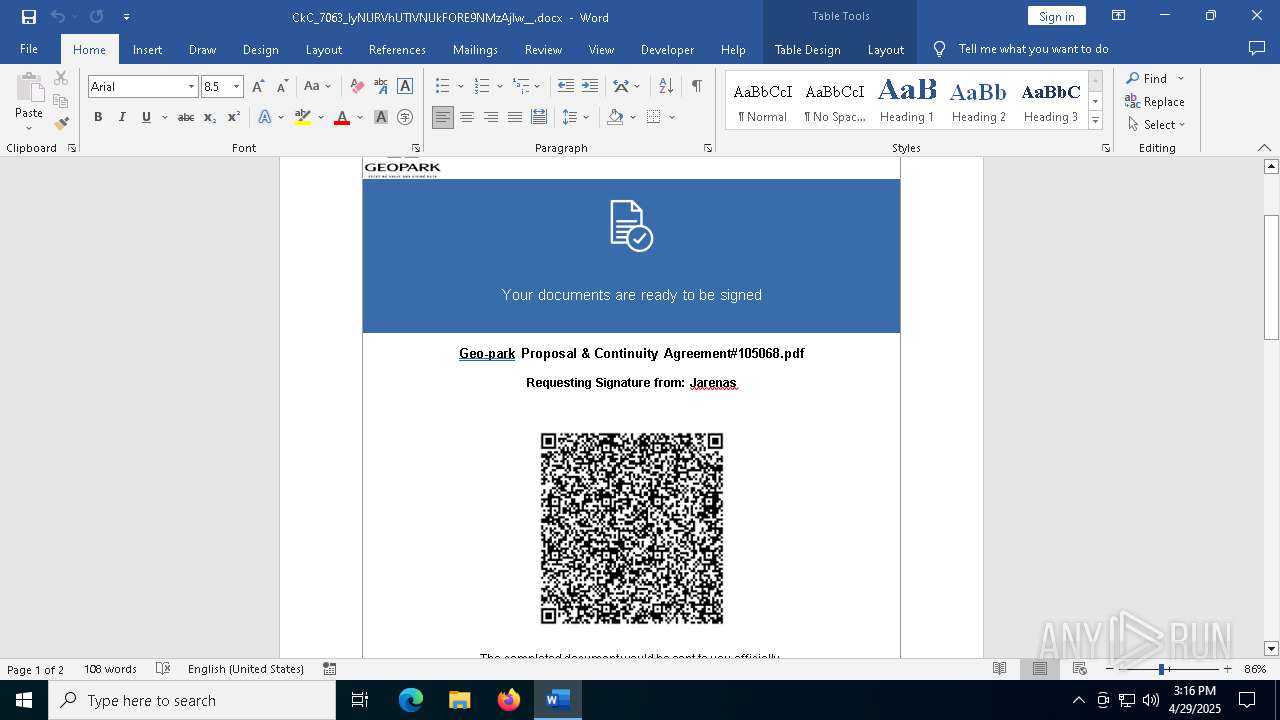Toggle Underline formatting

[x=146, y=117]
